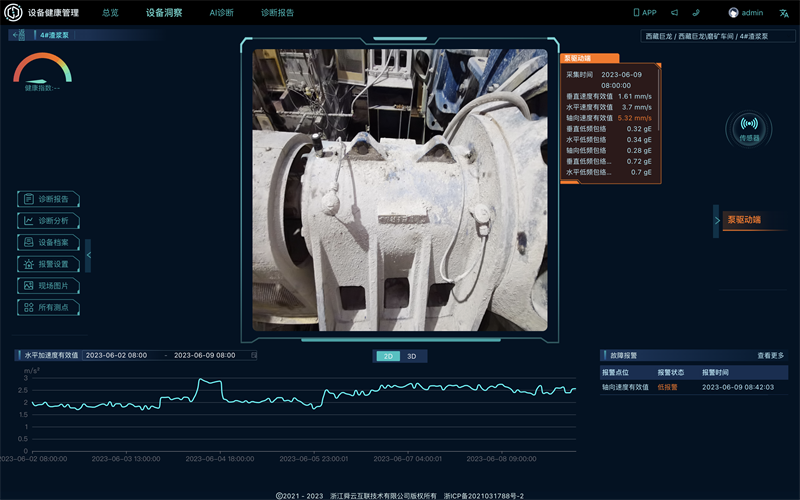Click the health index gauge
The width and height of the screenshot is (800, 500).
coord(42,69)
